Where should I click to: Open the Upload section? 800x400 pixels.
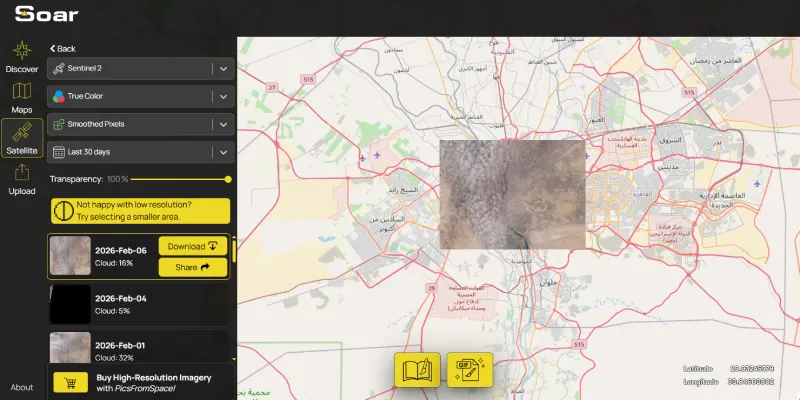click(x=22, y=178)
